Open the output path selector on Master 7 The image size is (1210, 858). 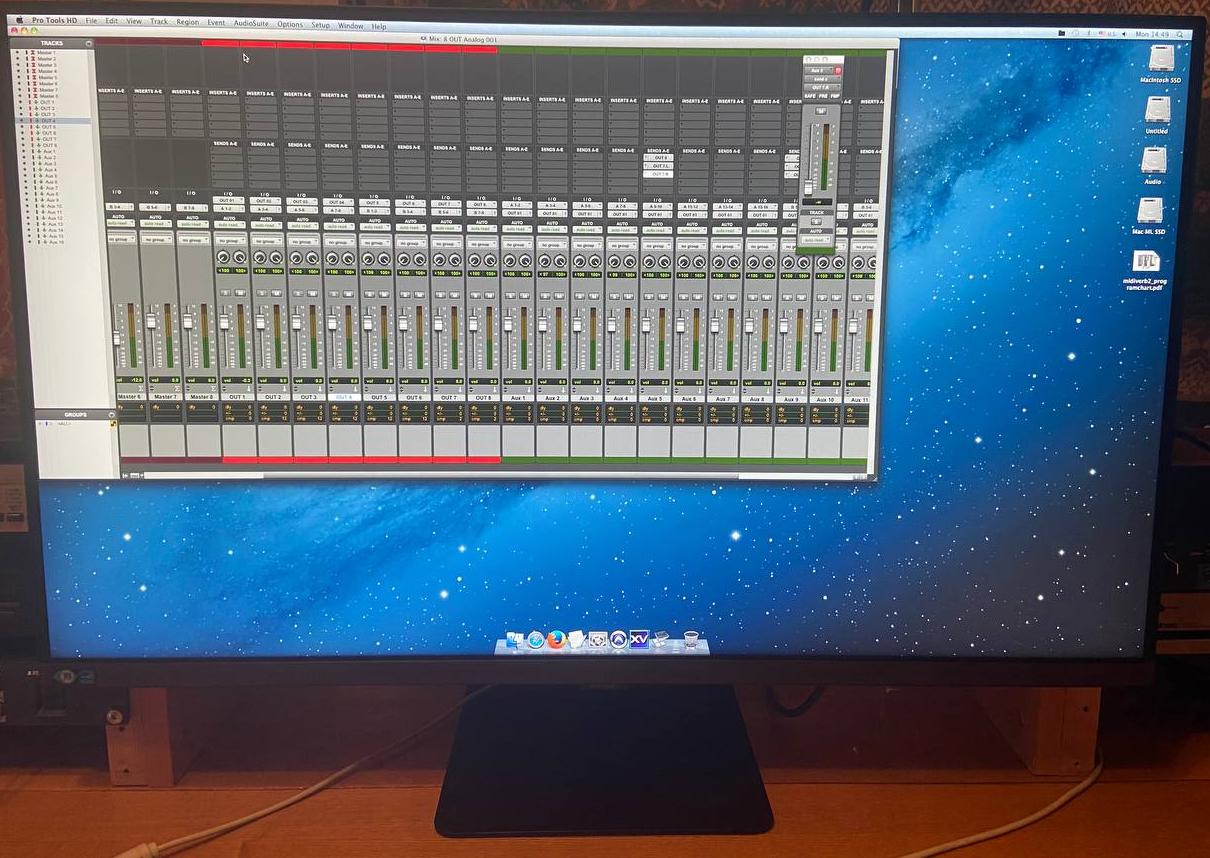click(155, 207)
